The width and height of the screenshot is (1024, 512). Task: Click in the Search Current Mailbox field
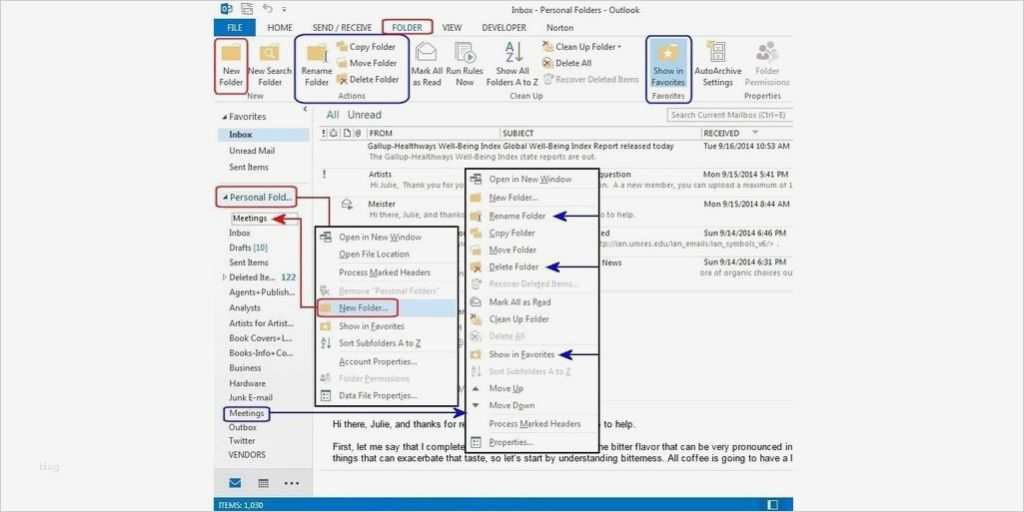pyautogui.click(x=729, y=116)
